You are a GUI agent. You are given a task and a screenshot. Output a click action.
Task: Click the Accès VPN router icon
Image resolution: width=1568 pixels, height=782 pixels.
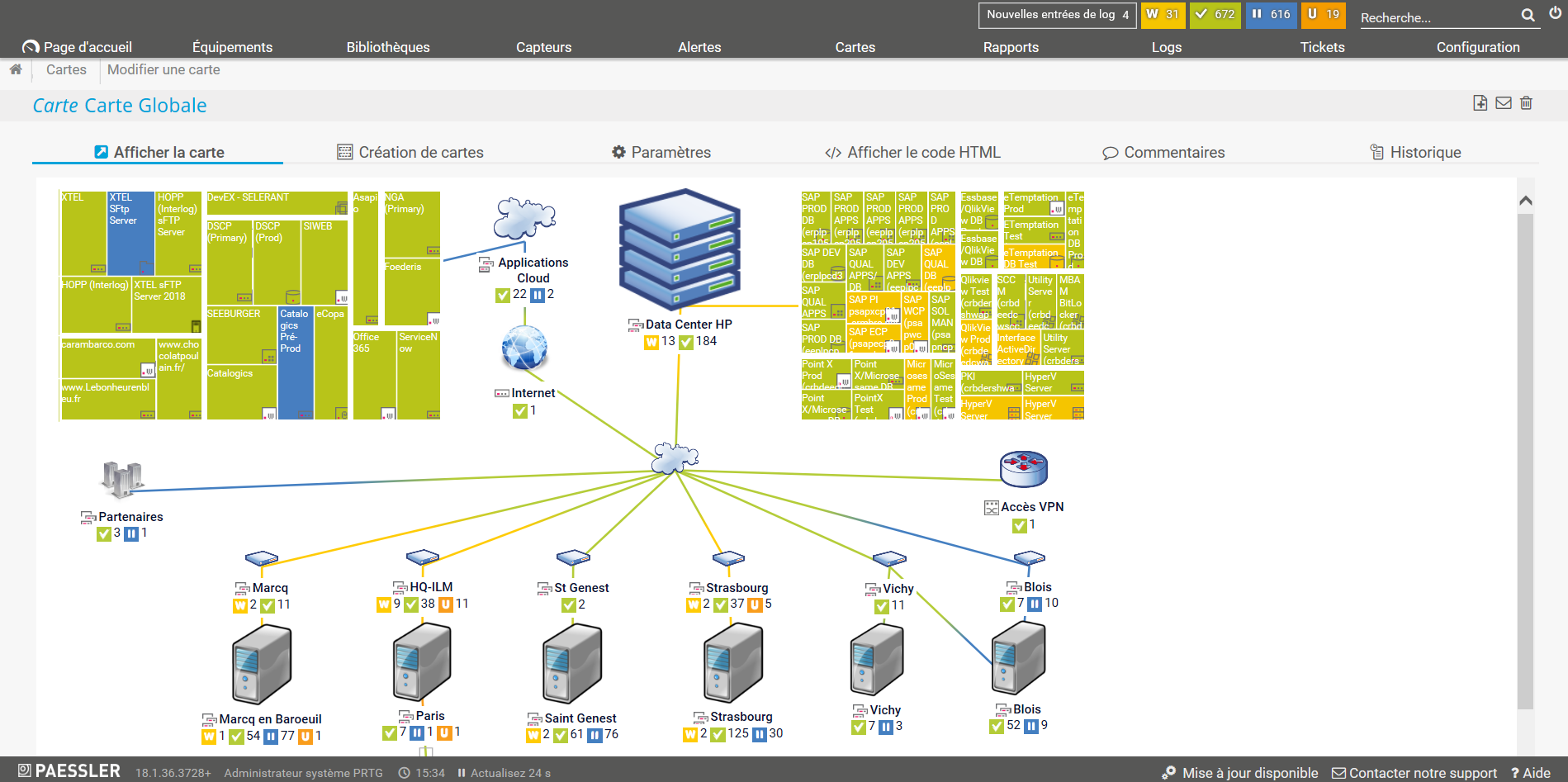1024,469
